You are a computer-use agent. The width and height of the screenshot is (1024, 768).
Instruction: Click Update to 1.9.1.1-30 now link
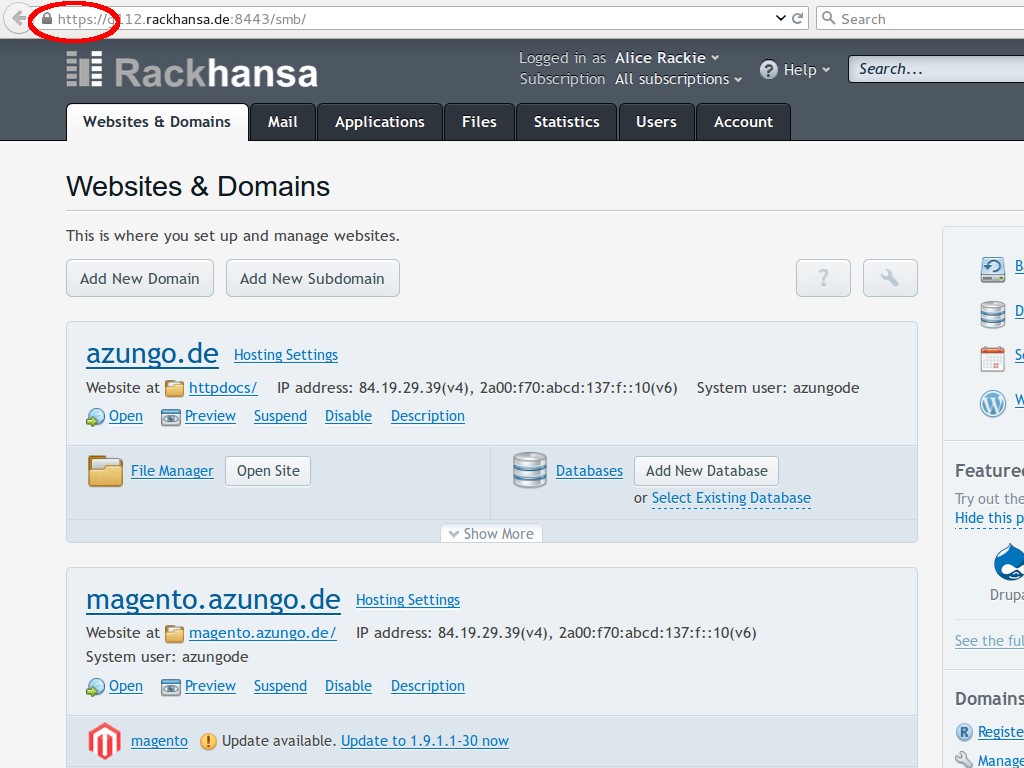(x=424, y=741)
